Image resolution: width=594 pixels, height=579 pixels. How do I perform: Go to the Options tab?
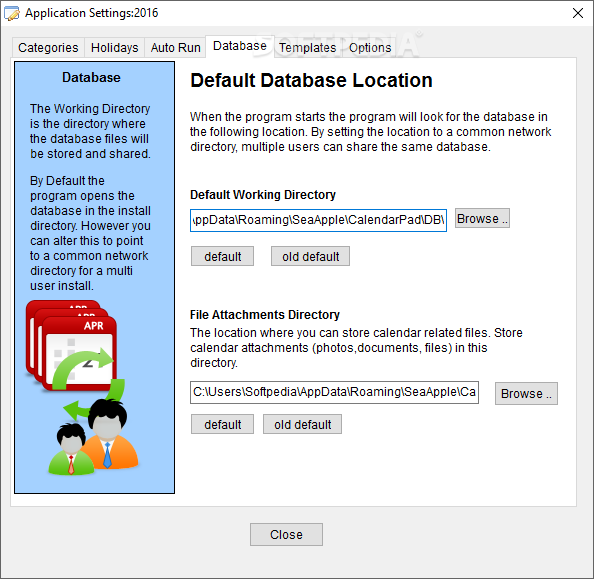point(370,48)
